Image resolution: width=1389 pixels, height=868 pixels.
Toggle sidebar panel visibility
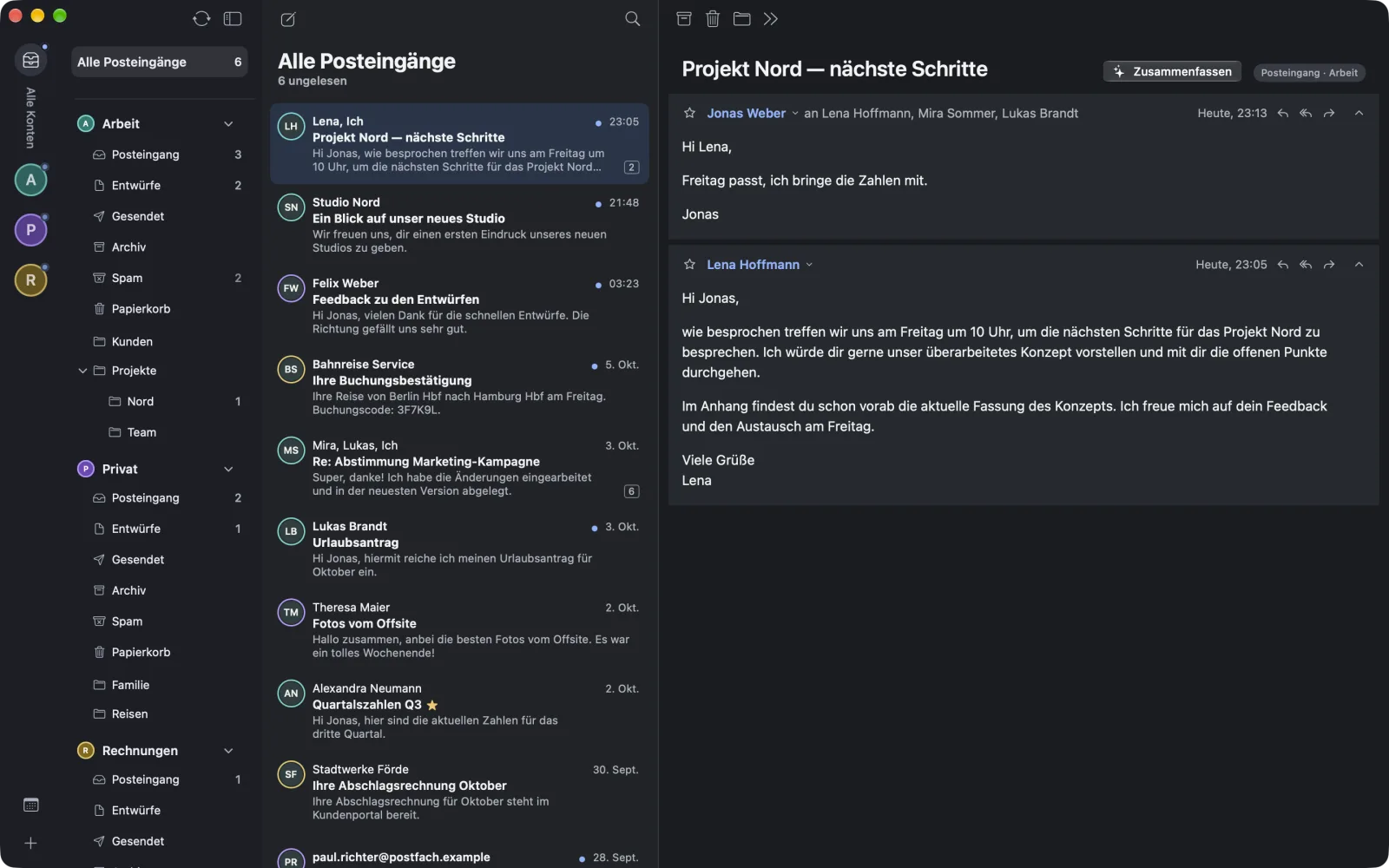tap(233, 19)
